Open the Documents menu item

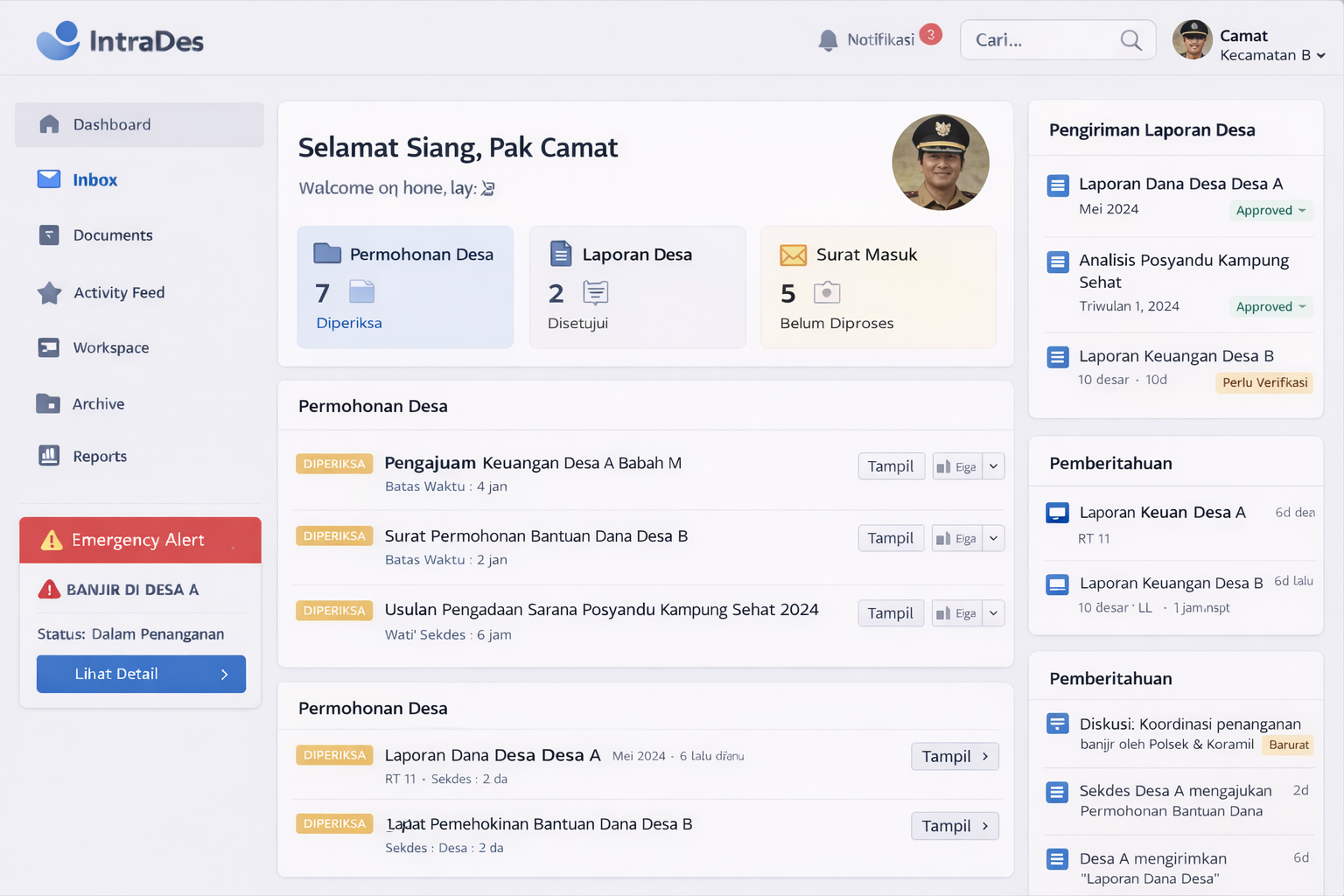point(113,235)
